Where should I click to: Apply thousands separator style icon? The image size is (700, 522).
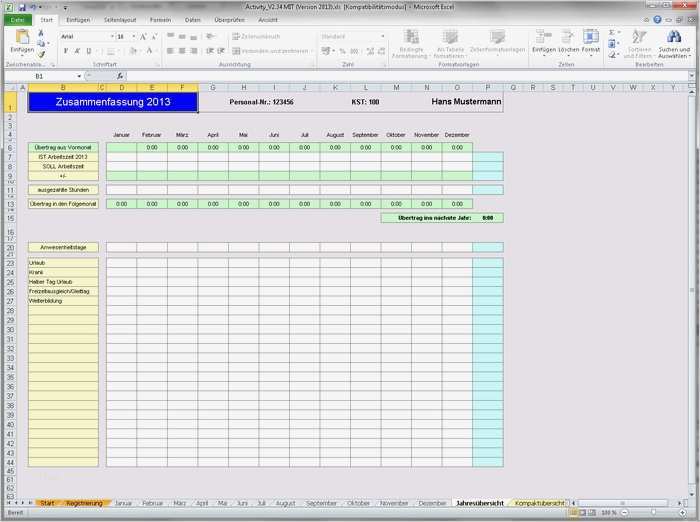(x=354, y=51)
